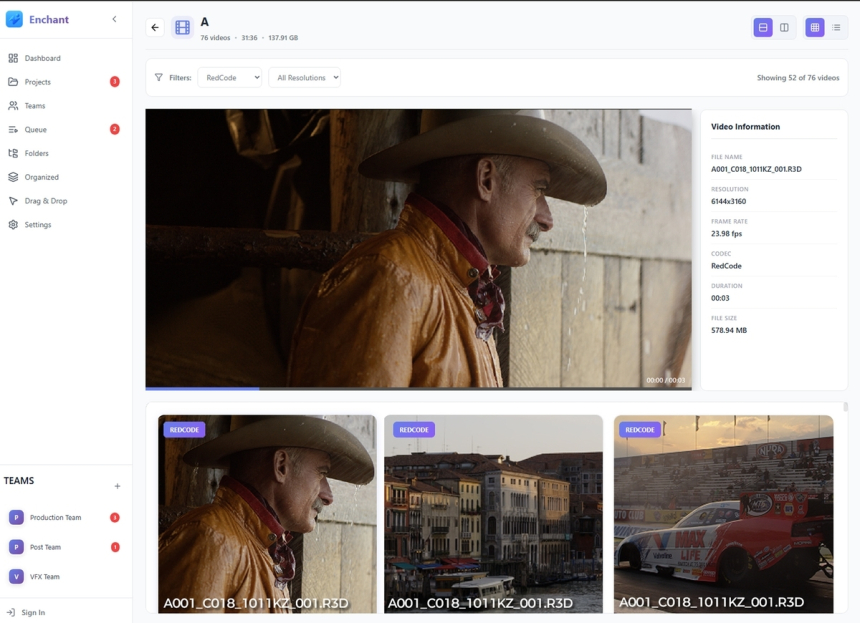Go to the Queue page
Image resolution: width=860 pixels, height=623 pixels.
coord(35,129)
